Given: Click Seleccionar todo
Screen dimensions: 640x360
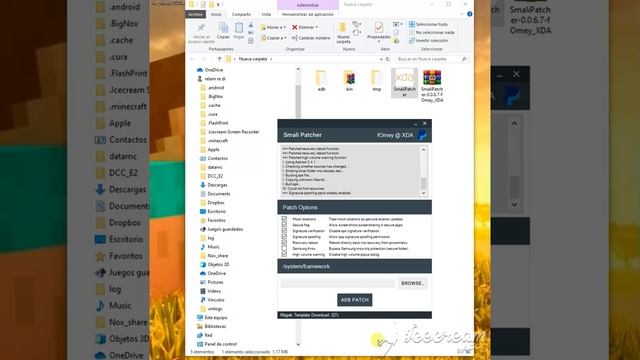Looking at the screenshot, I should (428, 24).
